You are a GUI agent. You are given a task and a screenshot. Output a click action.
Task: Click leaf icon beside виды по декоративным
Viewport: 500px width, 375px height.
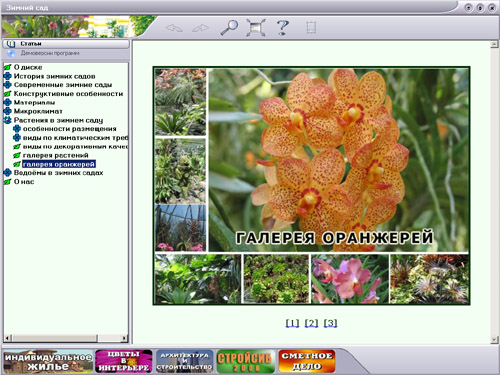pyautogui.click(x=17, y=146)
